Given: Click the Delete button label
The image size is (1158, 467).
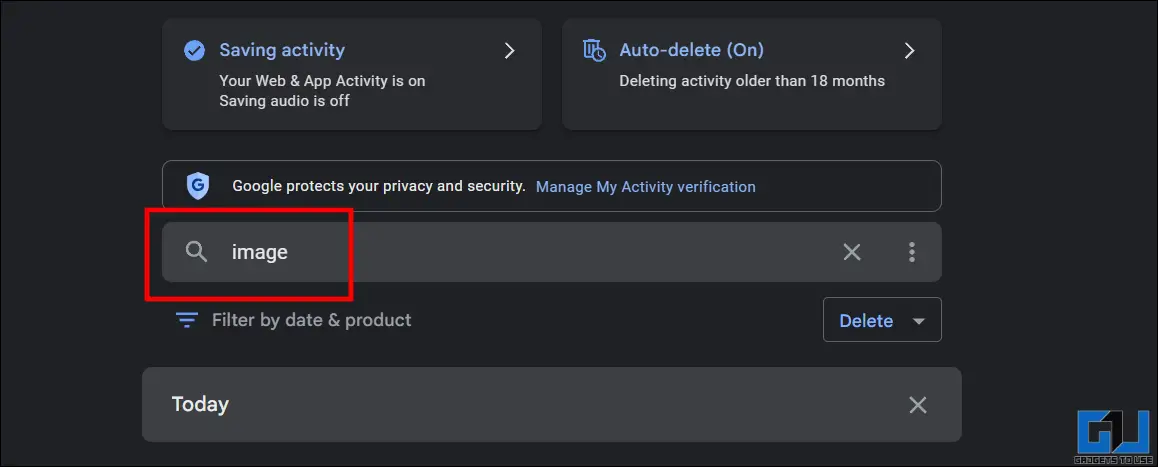Looking at the screenshot, I should 866,321.
